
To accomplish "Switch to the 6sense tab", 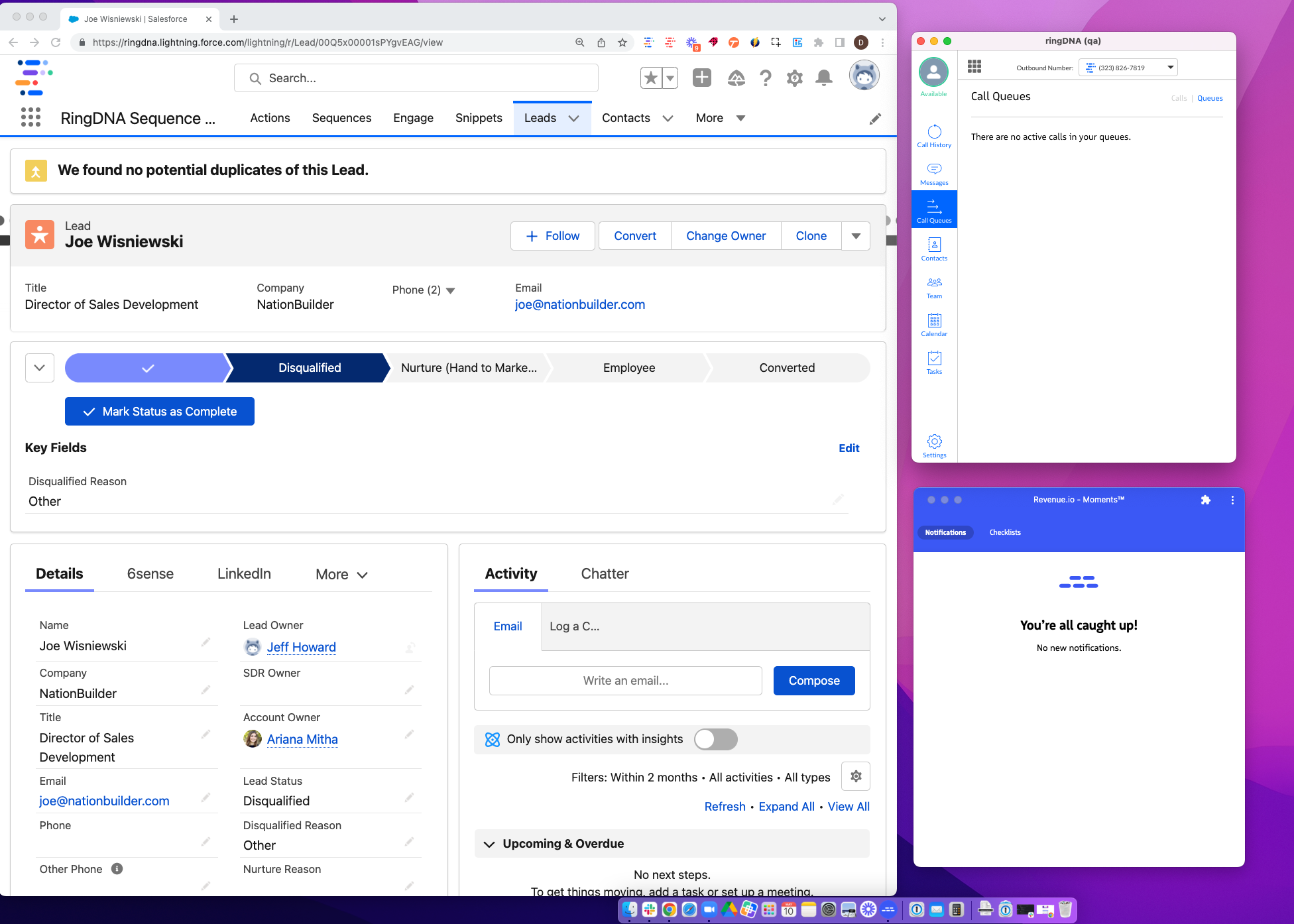I will (150, 574).
